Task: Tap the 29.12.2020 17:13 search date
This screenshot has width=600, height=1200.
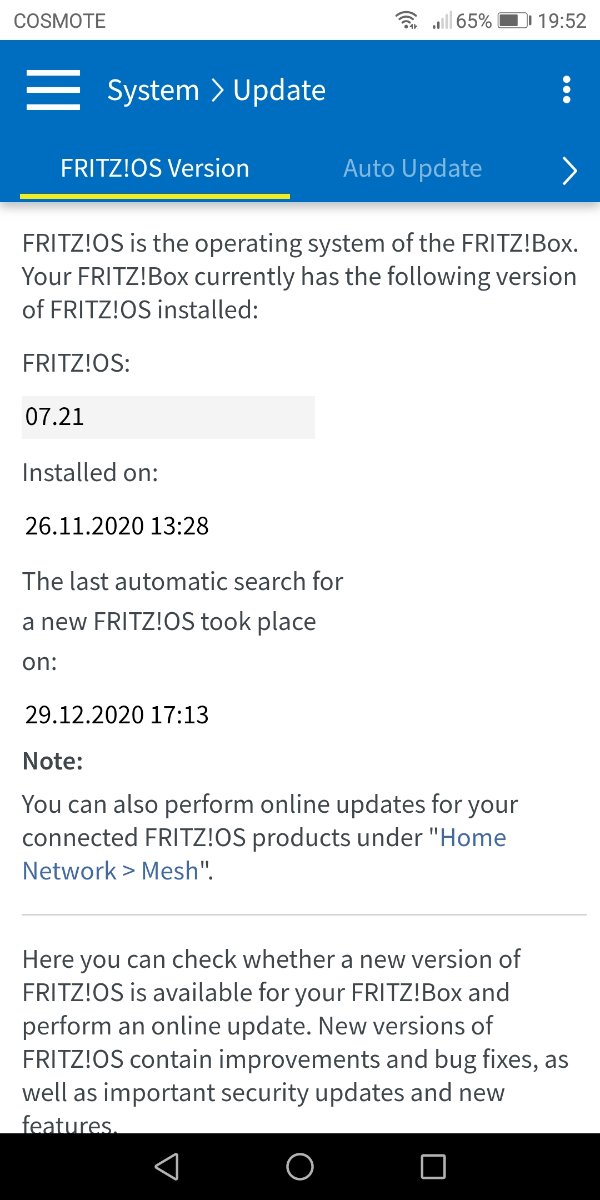Action: (x=117, y=714)
